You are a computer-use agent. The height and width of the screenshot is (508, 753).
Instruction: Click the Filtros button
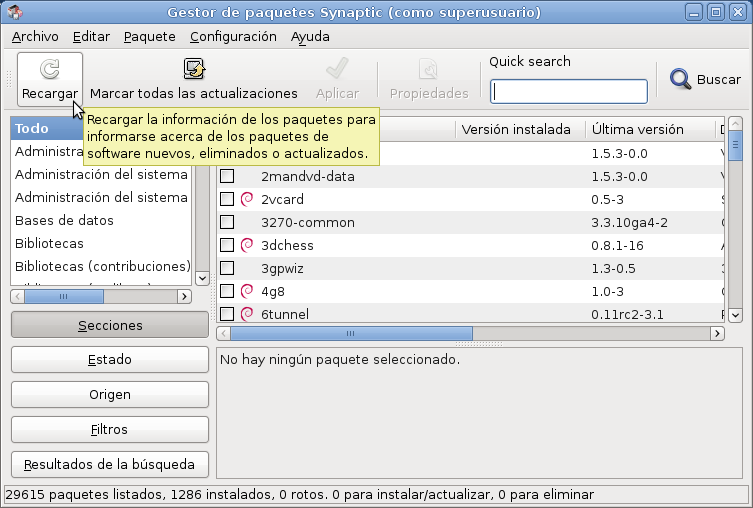pyautogui.click(x=110, y=429)
